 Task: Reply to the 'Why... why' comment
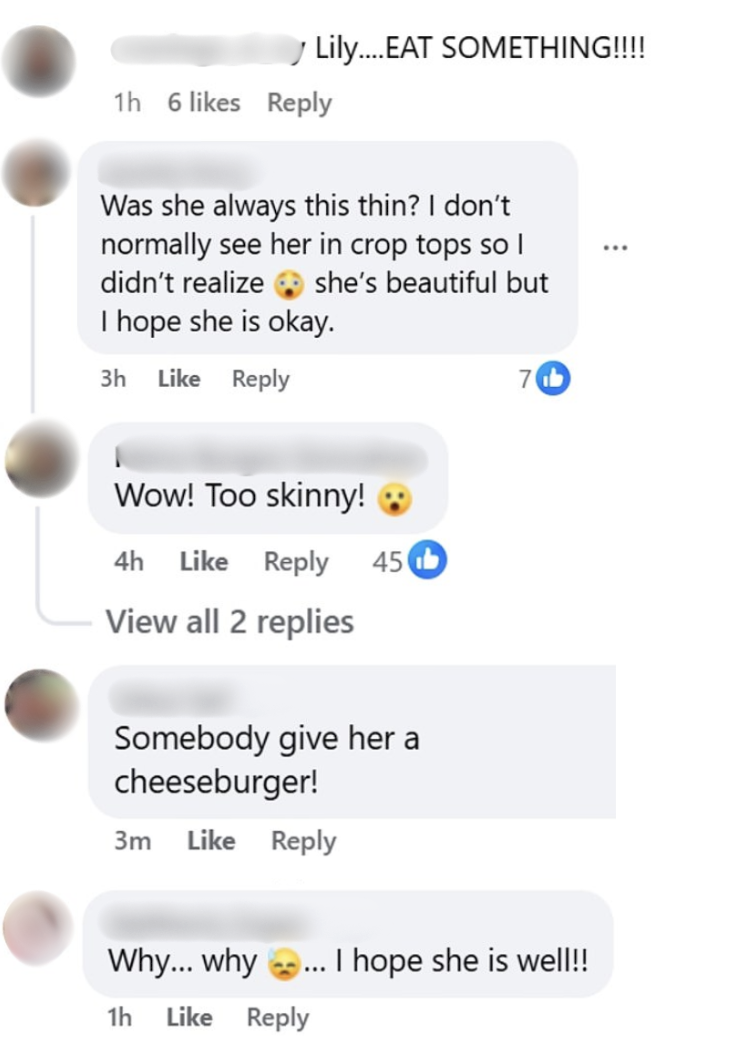tap(278, 1017)
